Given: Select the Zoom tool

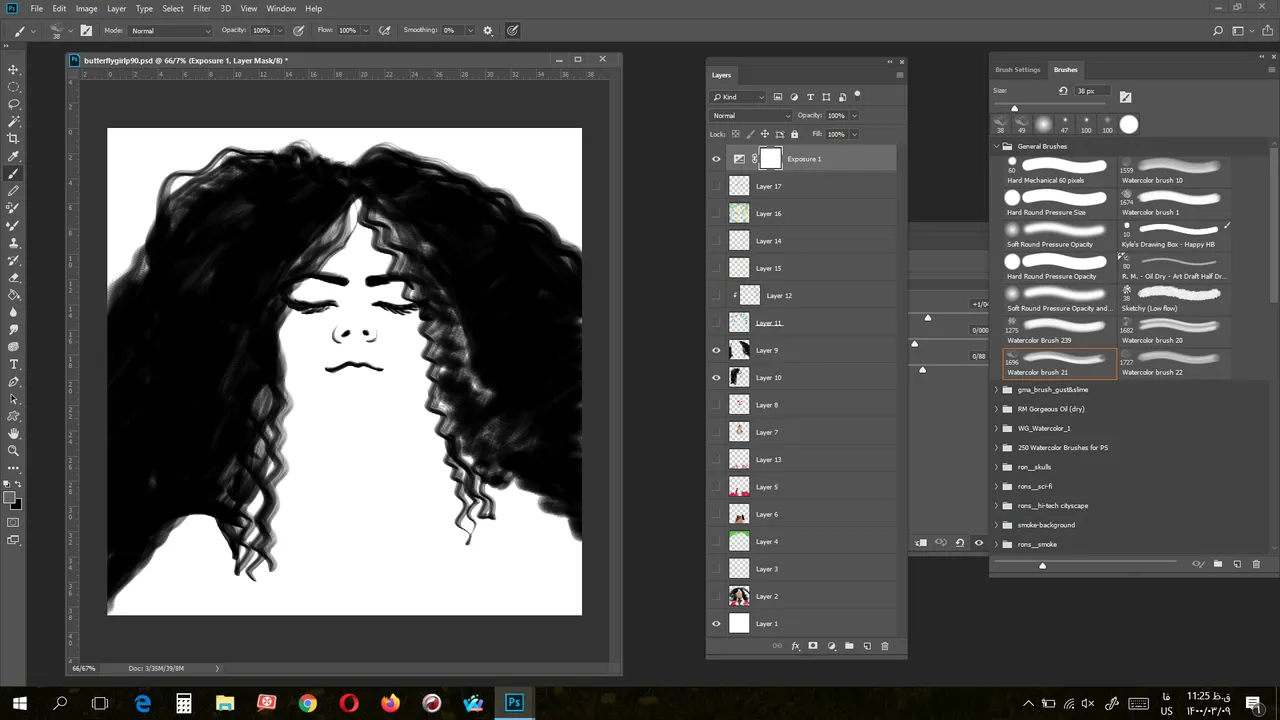Looking at the screenshot, I should [x=13, y=451].
